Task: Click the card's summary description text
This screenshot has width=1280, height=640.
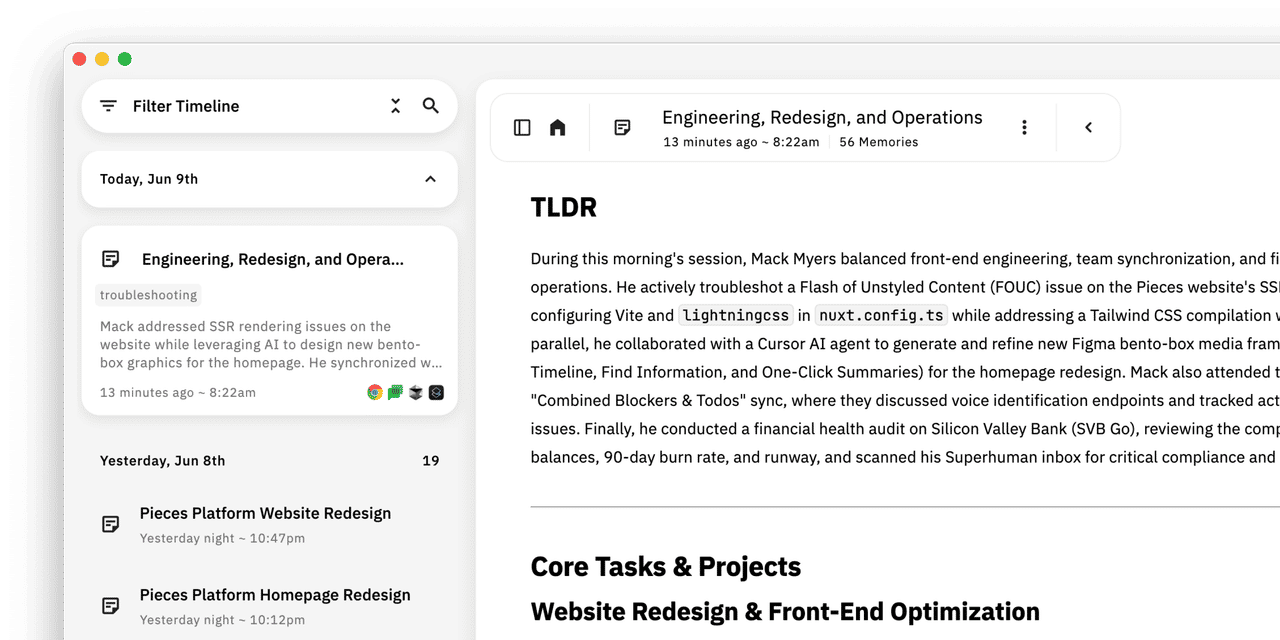Action: click(271, 345)
